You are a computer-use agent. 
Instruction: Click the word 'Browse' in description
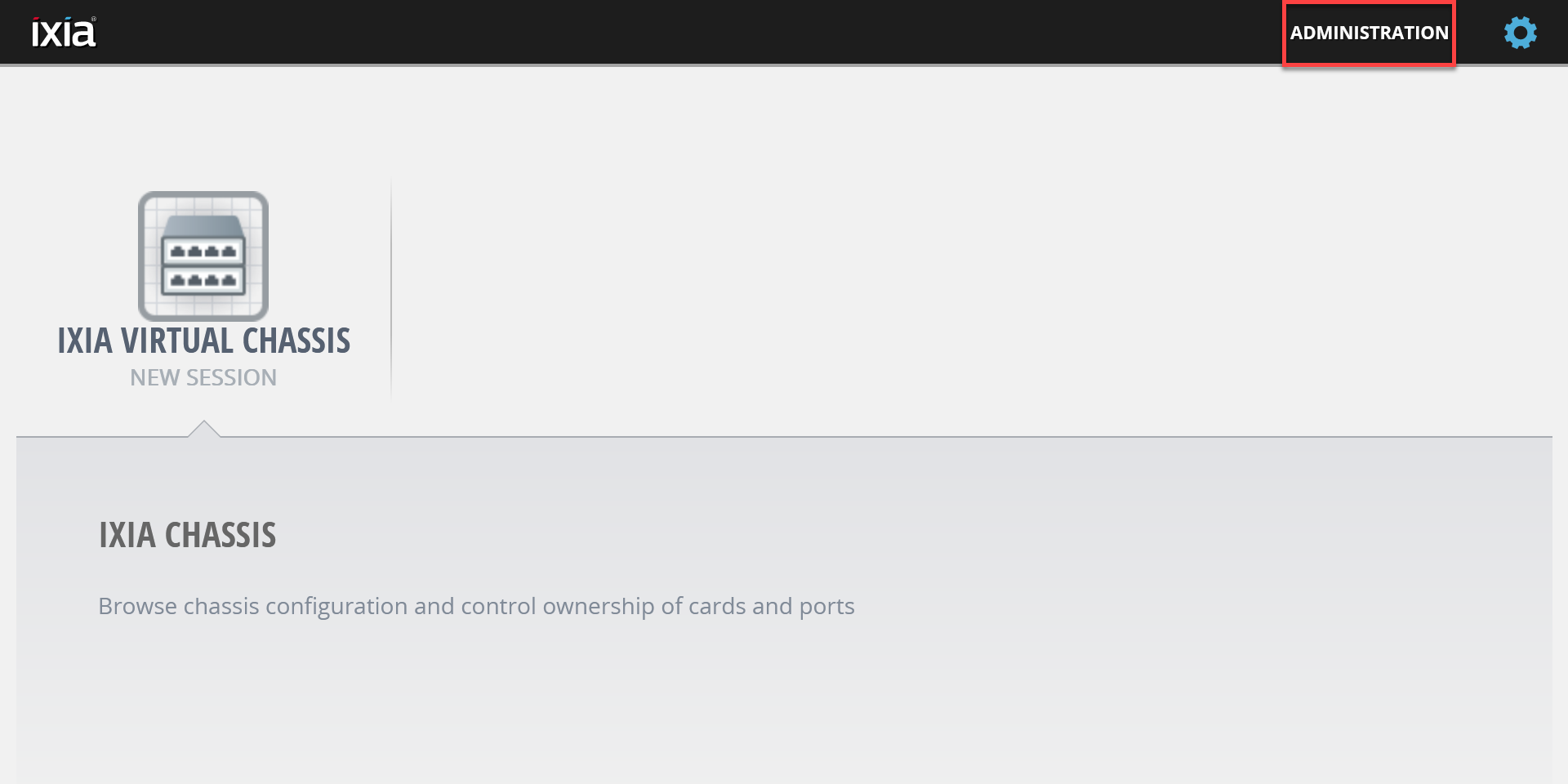tap(137, 606)
